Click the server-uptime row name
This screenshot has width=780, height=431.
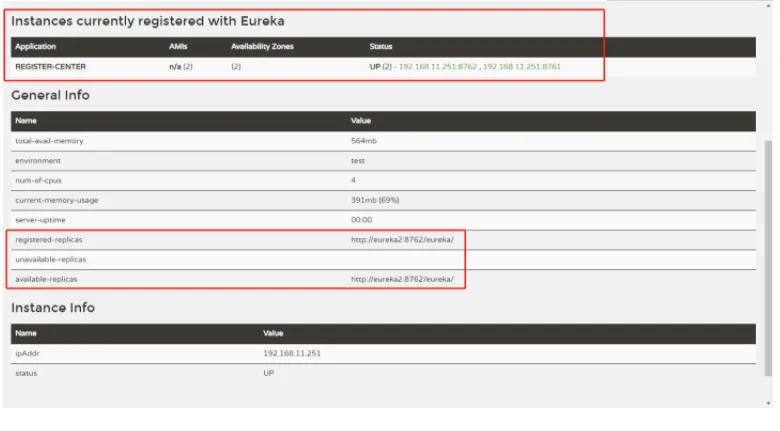pyautogui.click(x=40, y=220)
